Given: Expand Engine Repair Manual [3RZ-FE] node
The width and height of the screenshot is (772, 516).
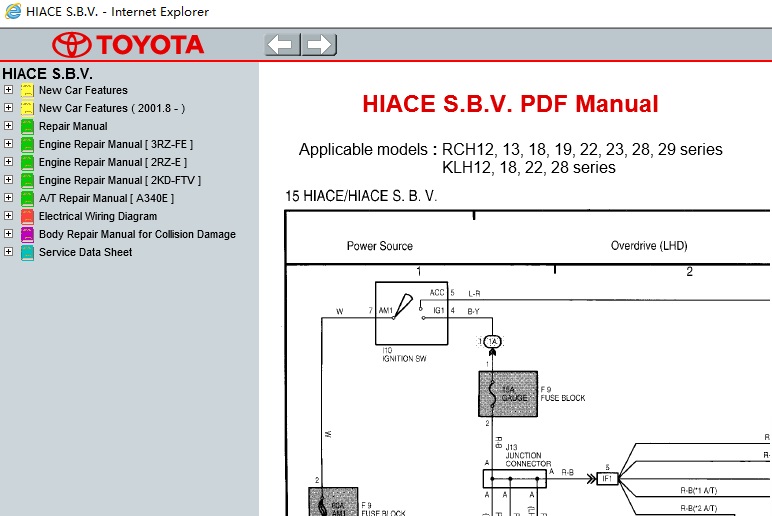Looking at the screenshot, I should click(8, 143).
